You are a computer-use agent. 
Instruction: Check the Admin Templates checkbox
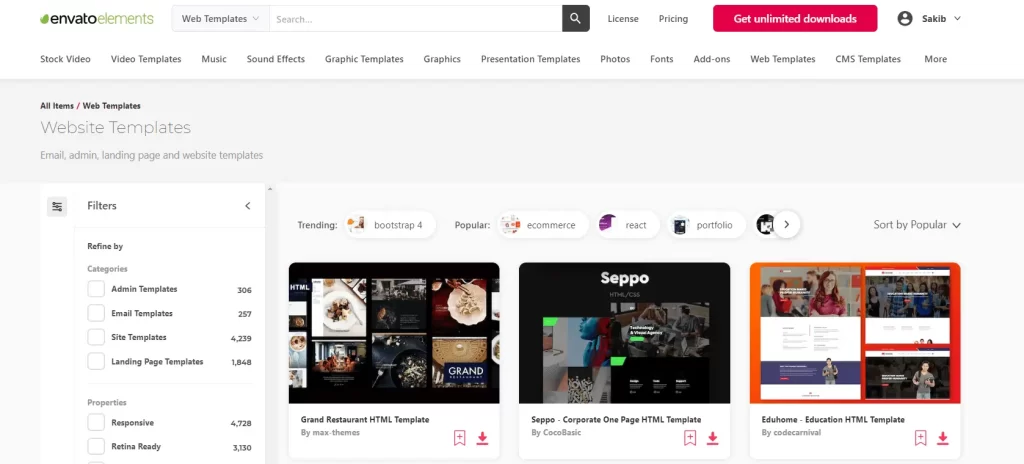coord(96,290)
